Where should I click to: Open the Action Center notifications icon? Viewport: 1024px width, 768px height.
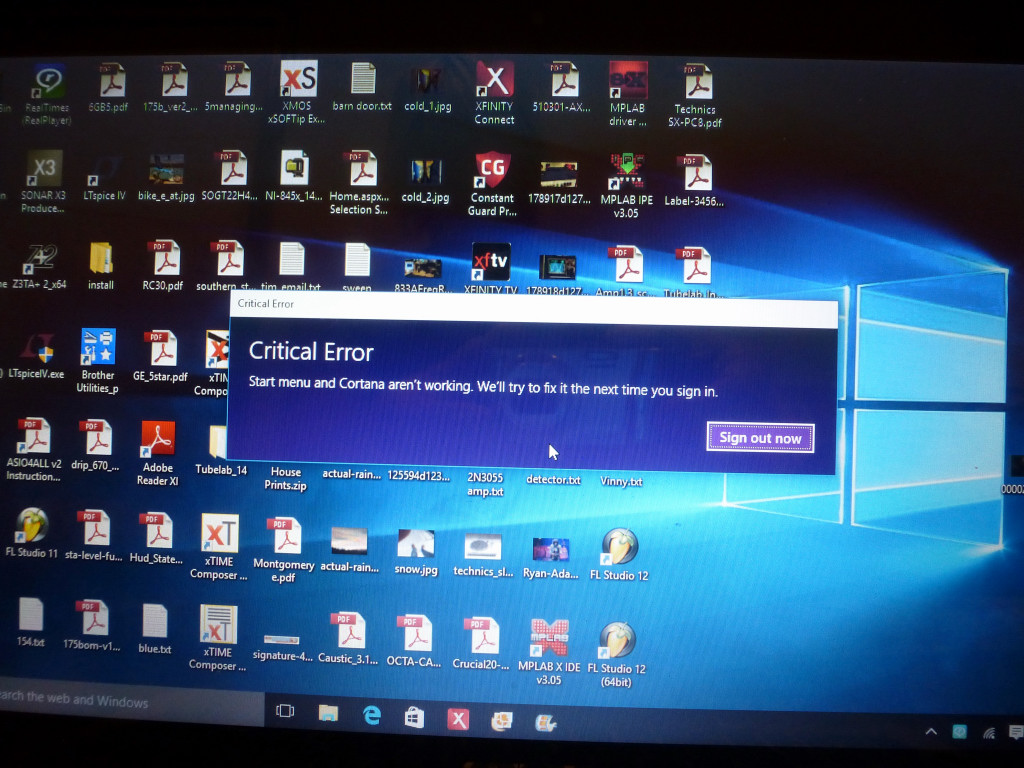click(1016, 732)
